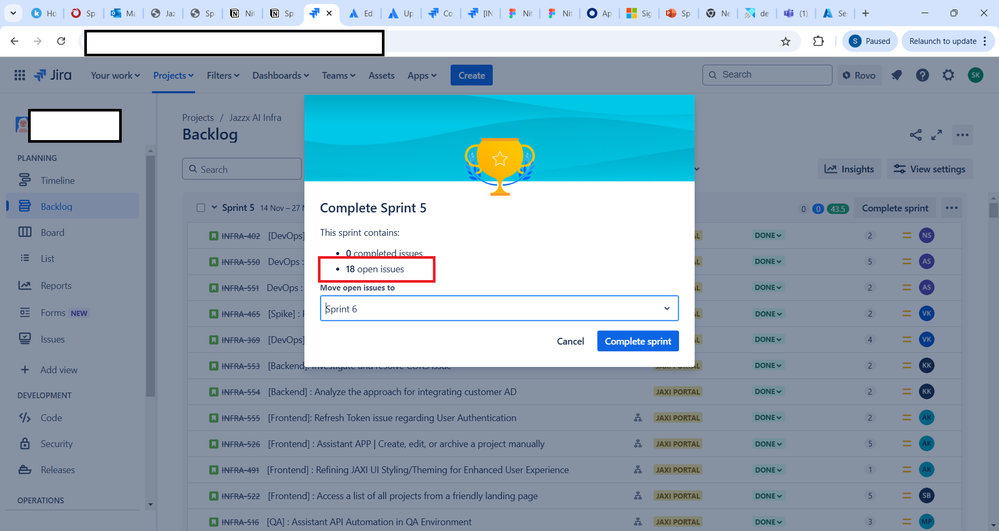The width and height of the screenshot is (999, 531).
Task: Open Reports in the sidebar
Action: tap(73, 286)
